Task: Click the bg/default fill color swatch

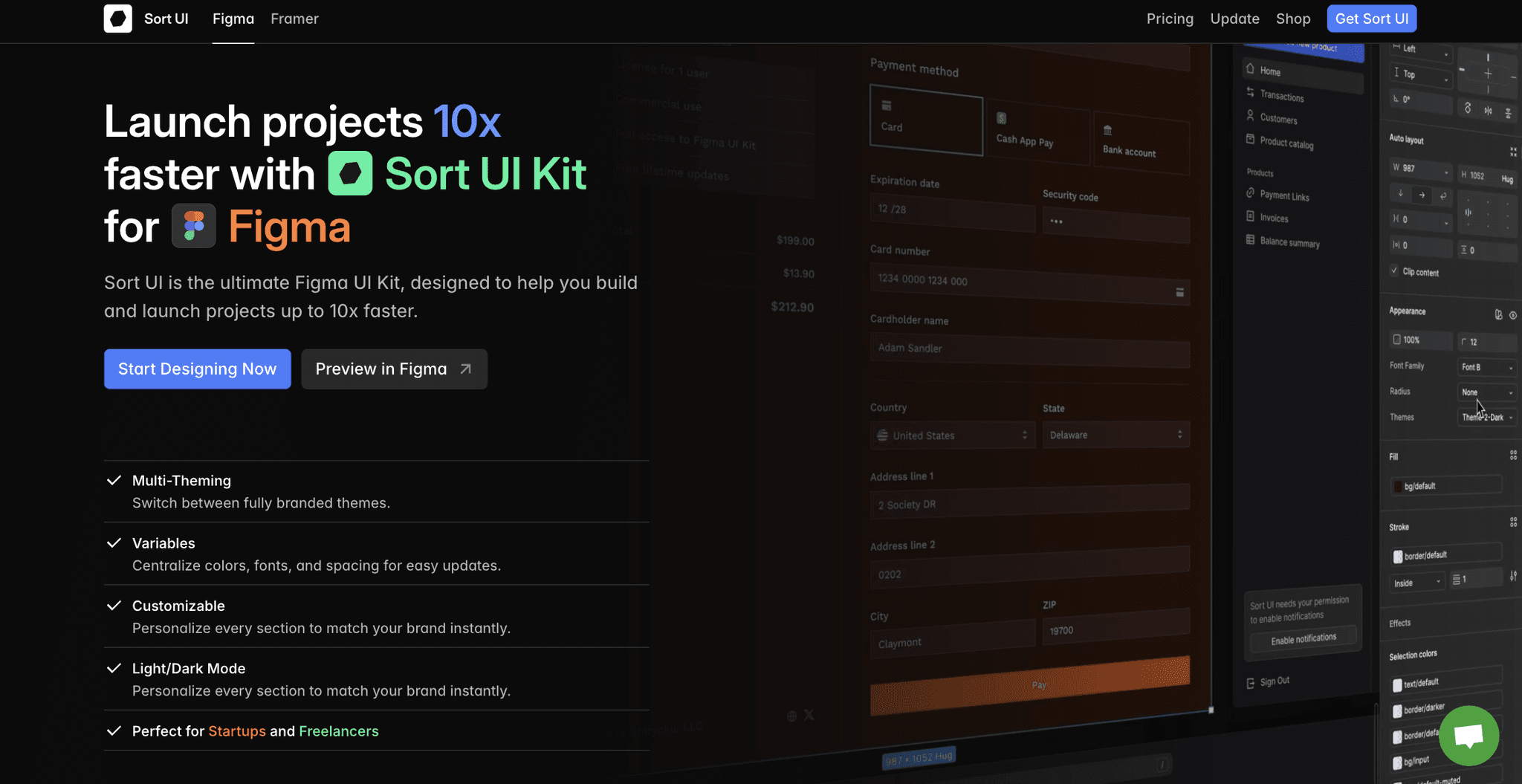Action: click(x=1397, y=485)
